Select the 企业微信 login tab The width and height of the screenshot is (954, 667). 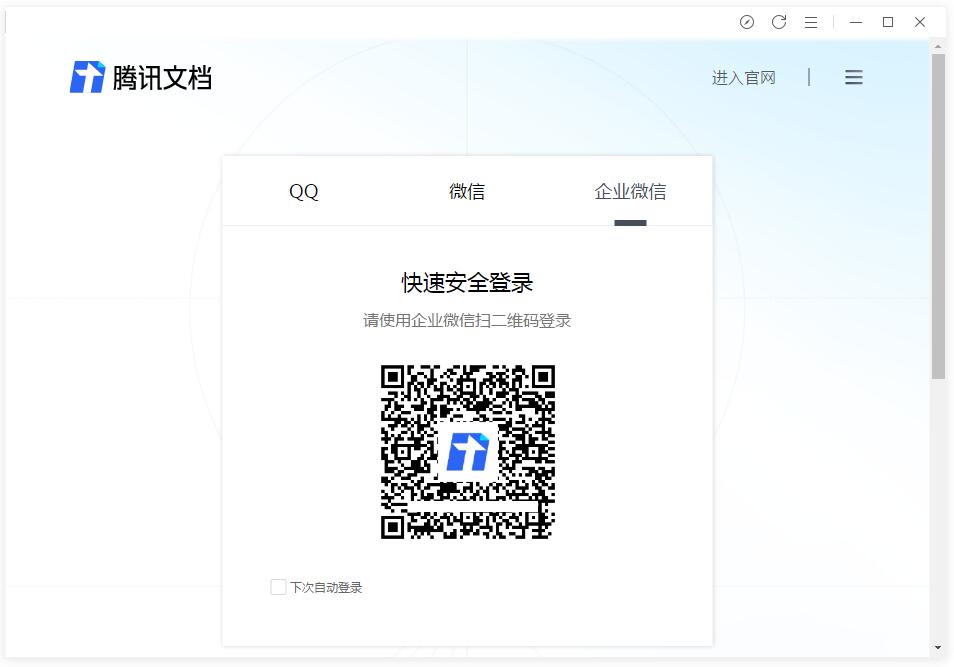point(630,191)
